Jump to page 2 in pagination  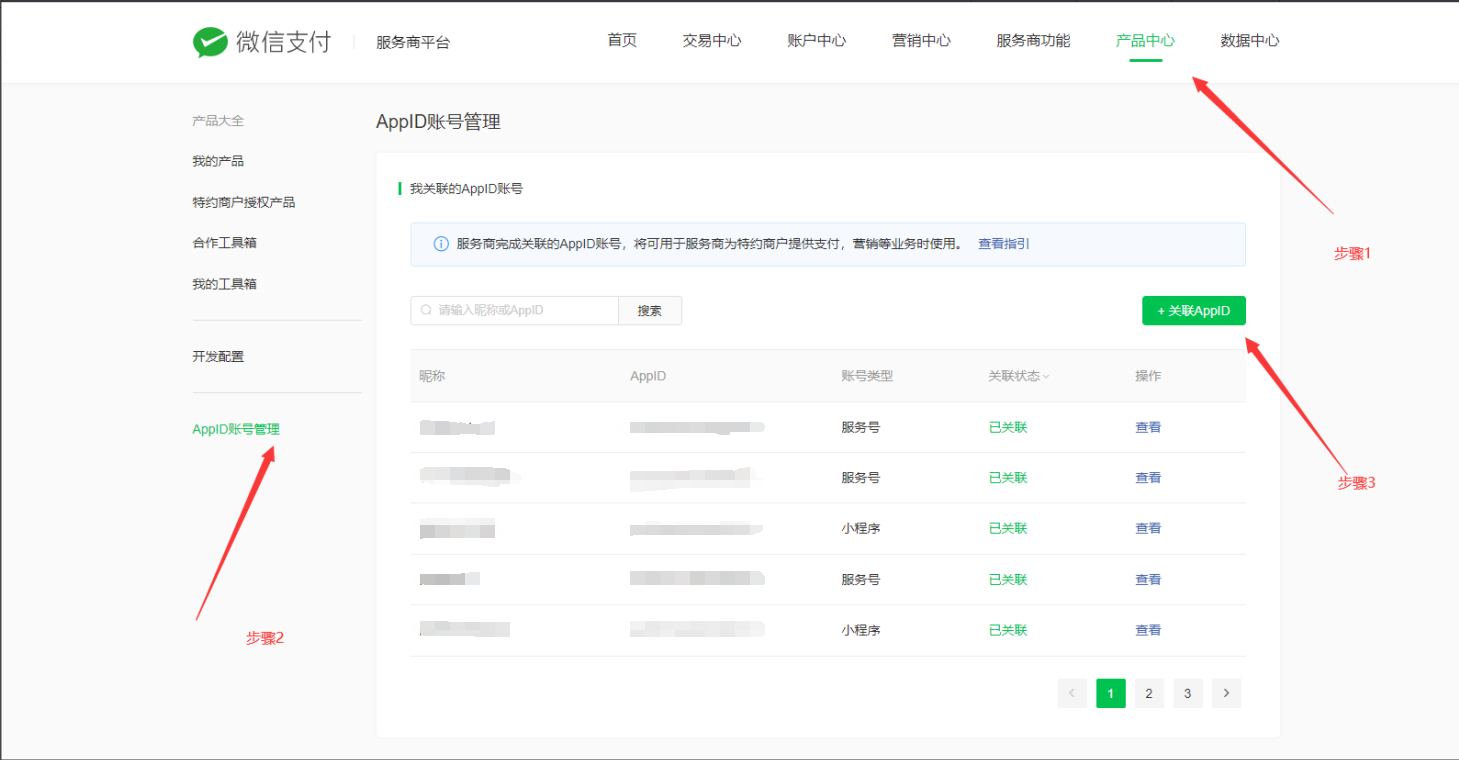point(1149,693)
